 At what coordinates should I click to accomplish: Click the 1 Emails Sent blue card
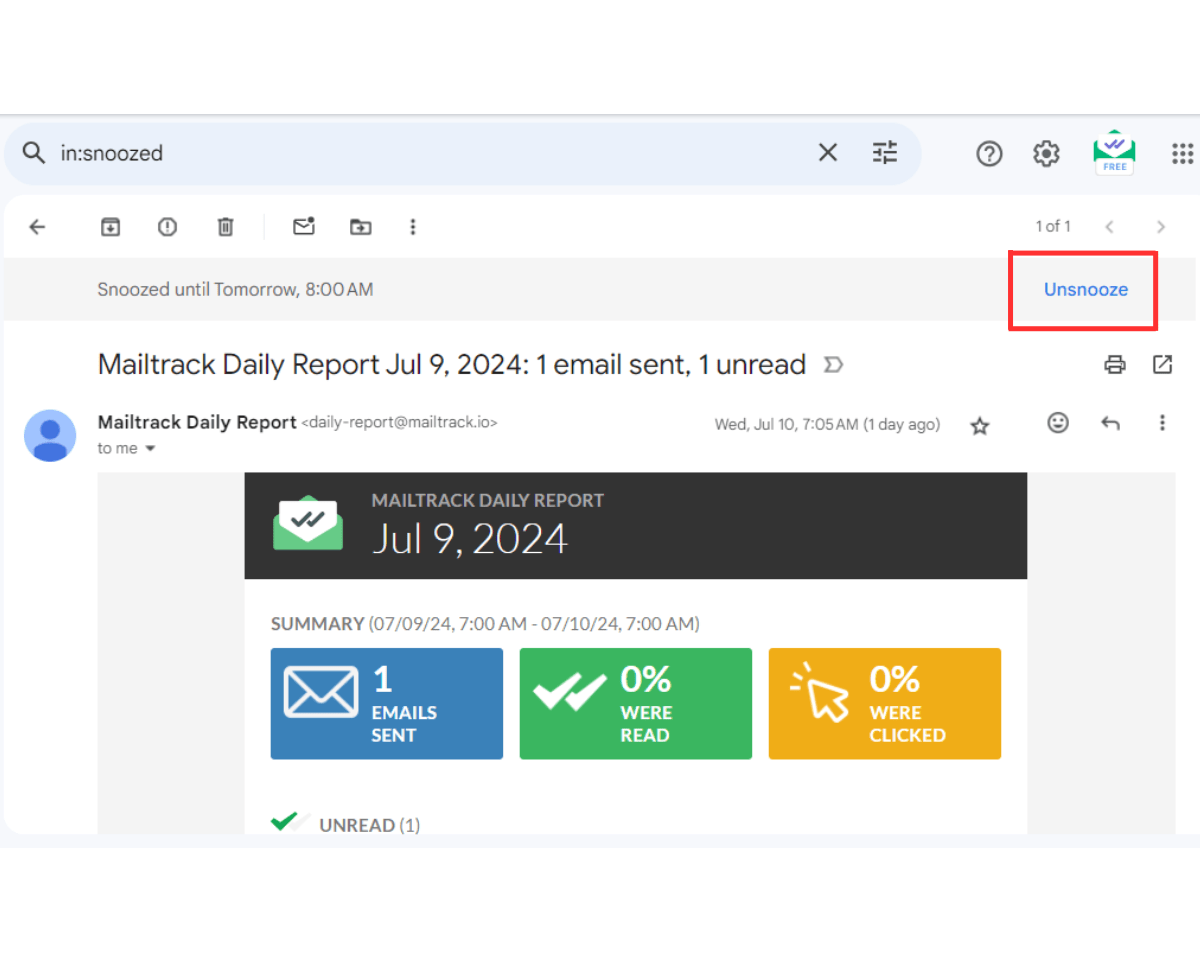pyautogui.click(x=387, y=704)
